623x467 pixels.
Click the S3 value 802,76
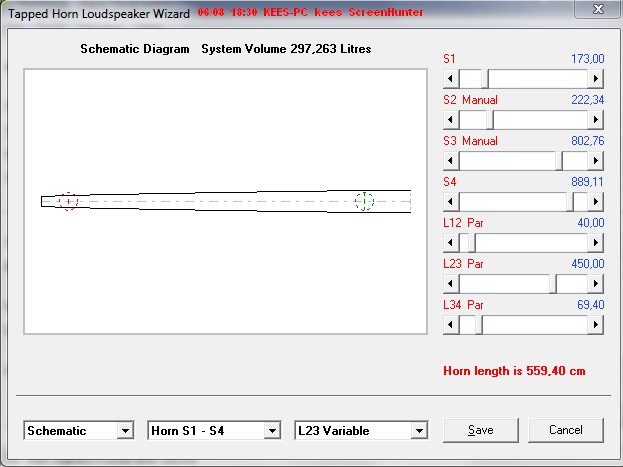click(588, 141)
